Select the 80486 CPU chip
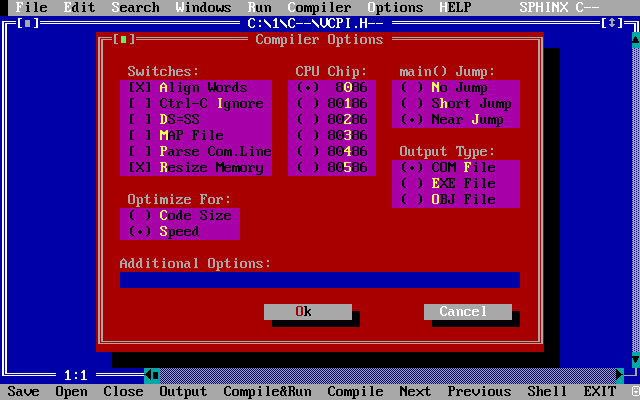 click(x=332, y=151)
